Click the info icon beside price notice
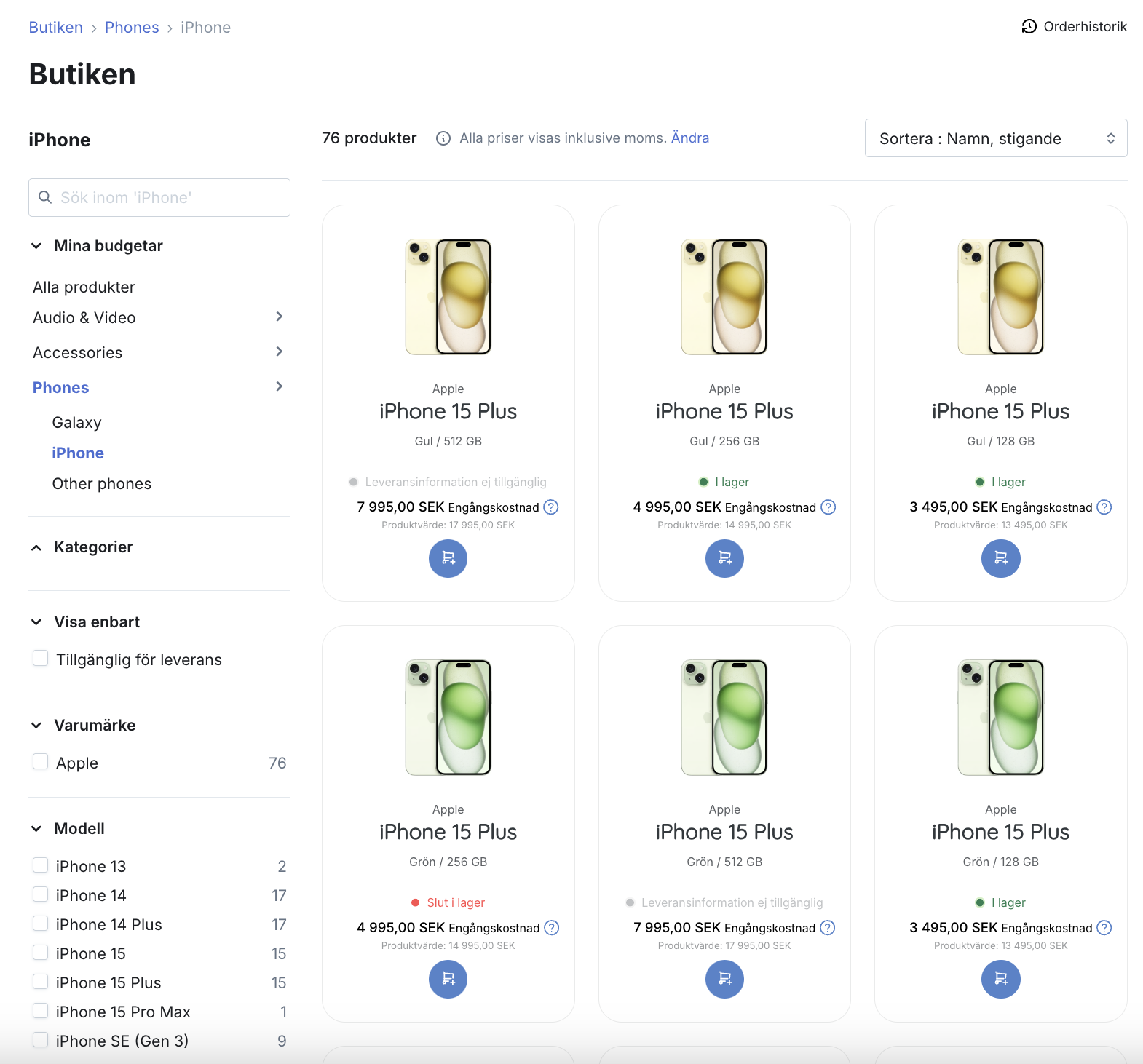Image resolution: width=1143 pixels, height=1064 pixels. (443, 138)
